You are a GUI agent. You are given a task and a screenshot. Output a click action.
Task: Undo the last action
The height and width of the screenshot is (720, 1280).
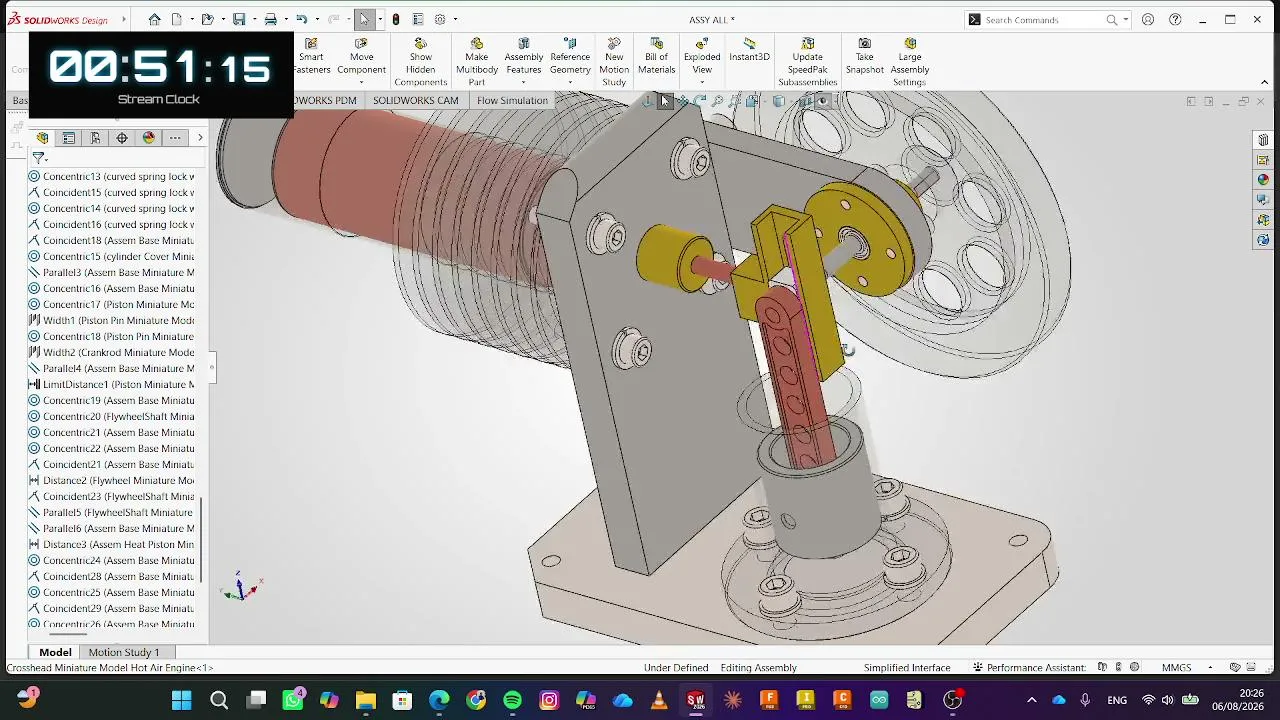click(301, 19)
